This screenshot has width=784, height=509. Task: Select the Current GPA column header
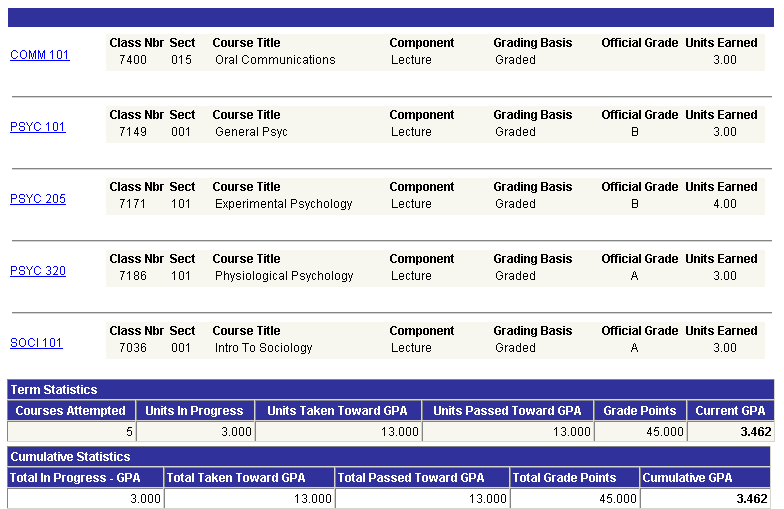730,411
